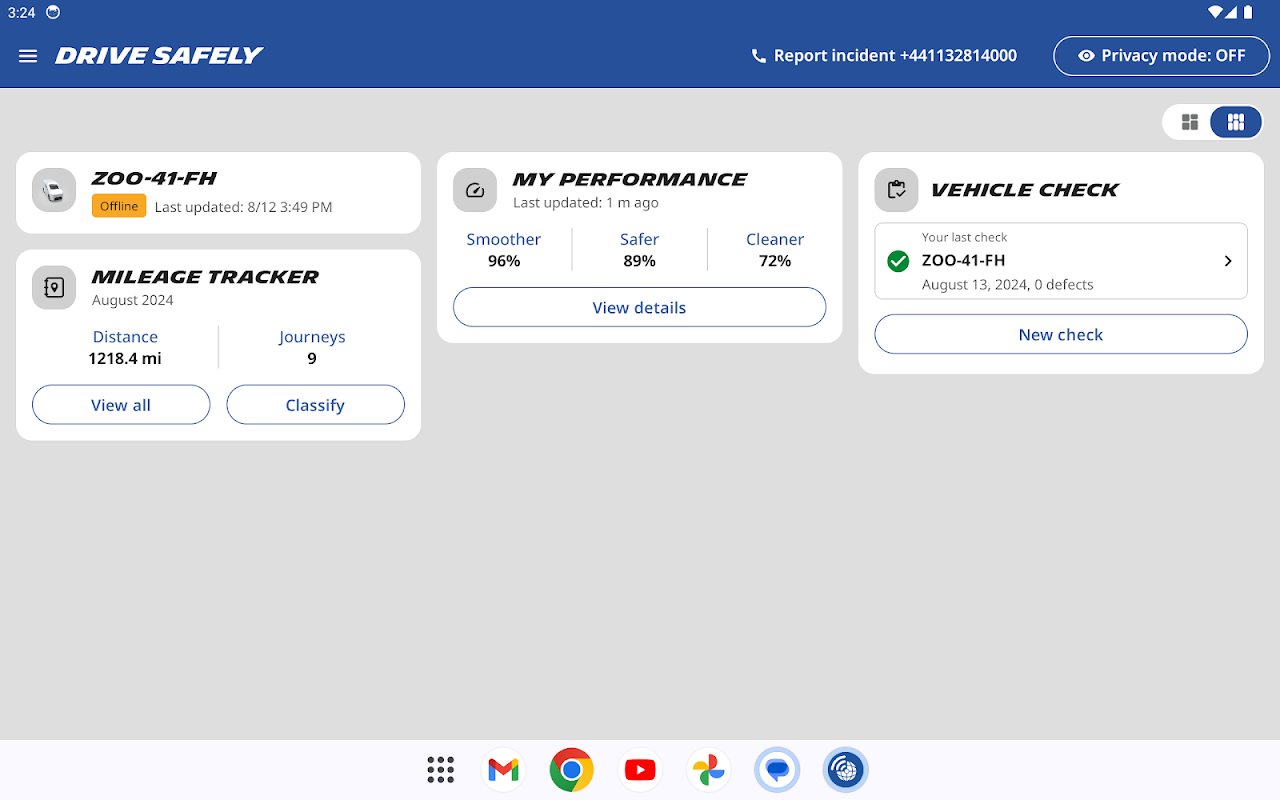Launch Gmail from the taskbar
This screenshot has width=1280, height=800.
[x=504, y=770]
